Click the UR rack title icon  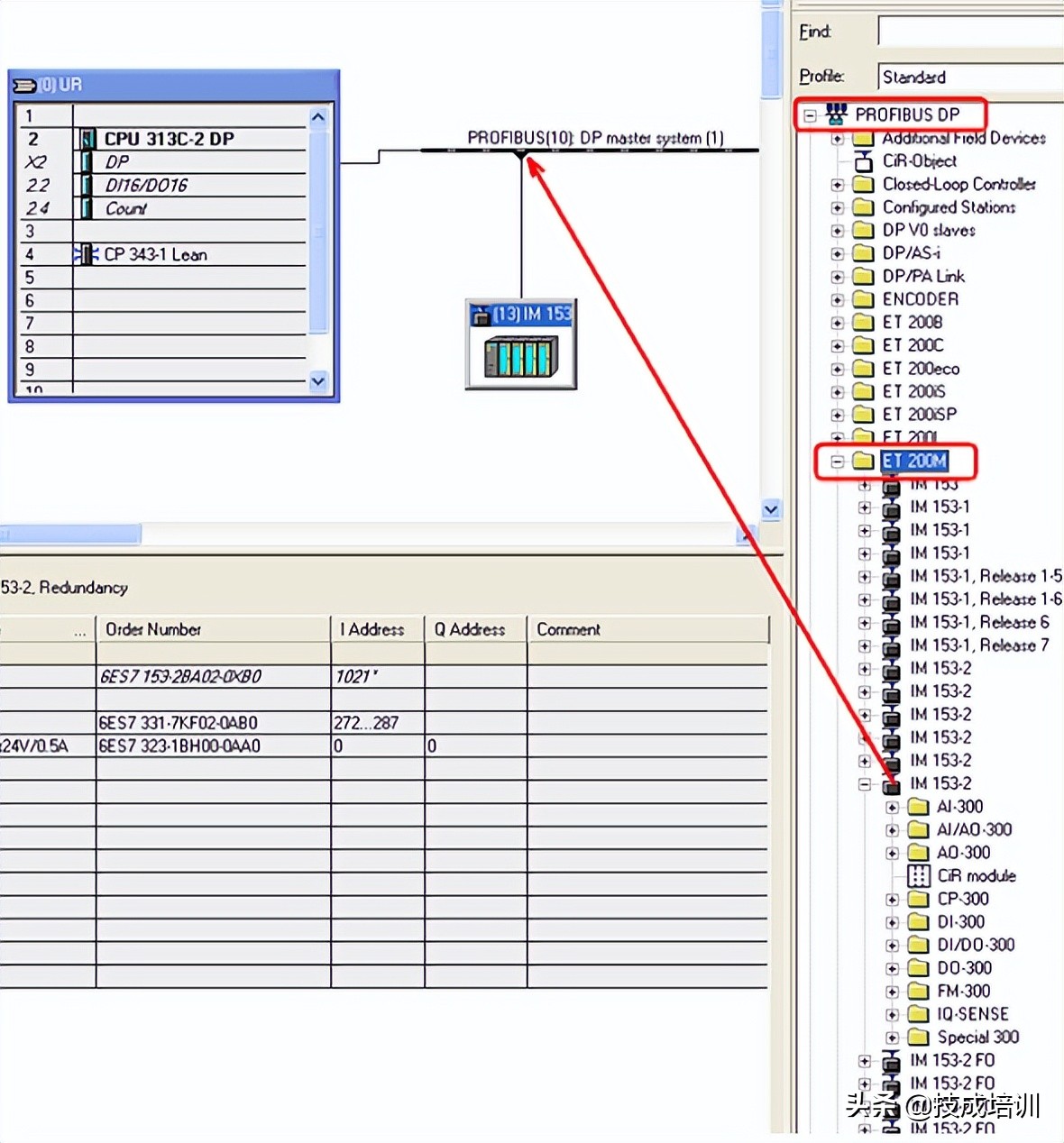point(24,85)
